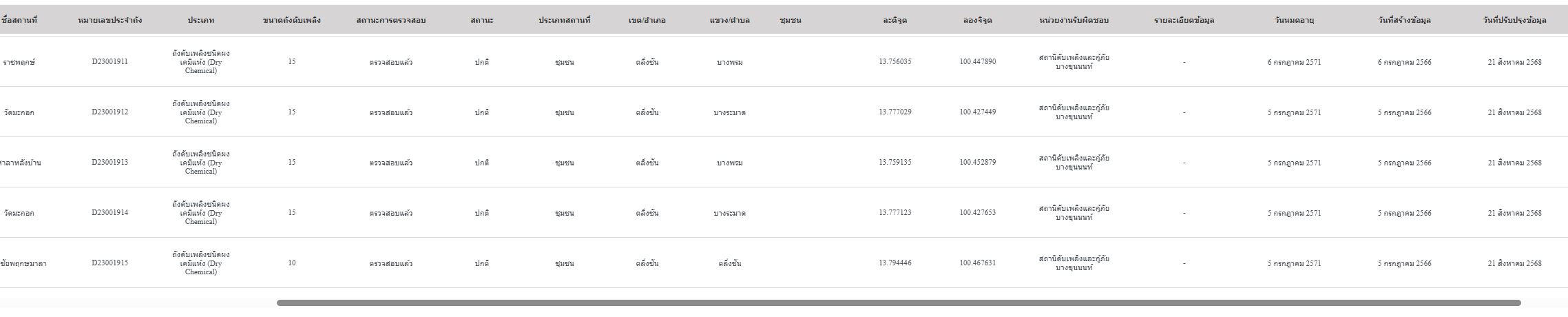Click the horizontal scrollbar thumb
Viewport: 1568px width, 317px height.
(x=899, y=303)
